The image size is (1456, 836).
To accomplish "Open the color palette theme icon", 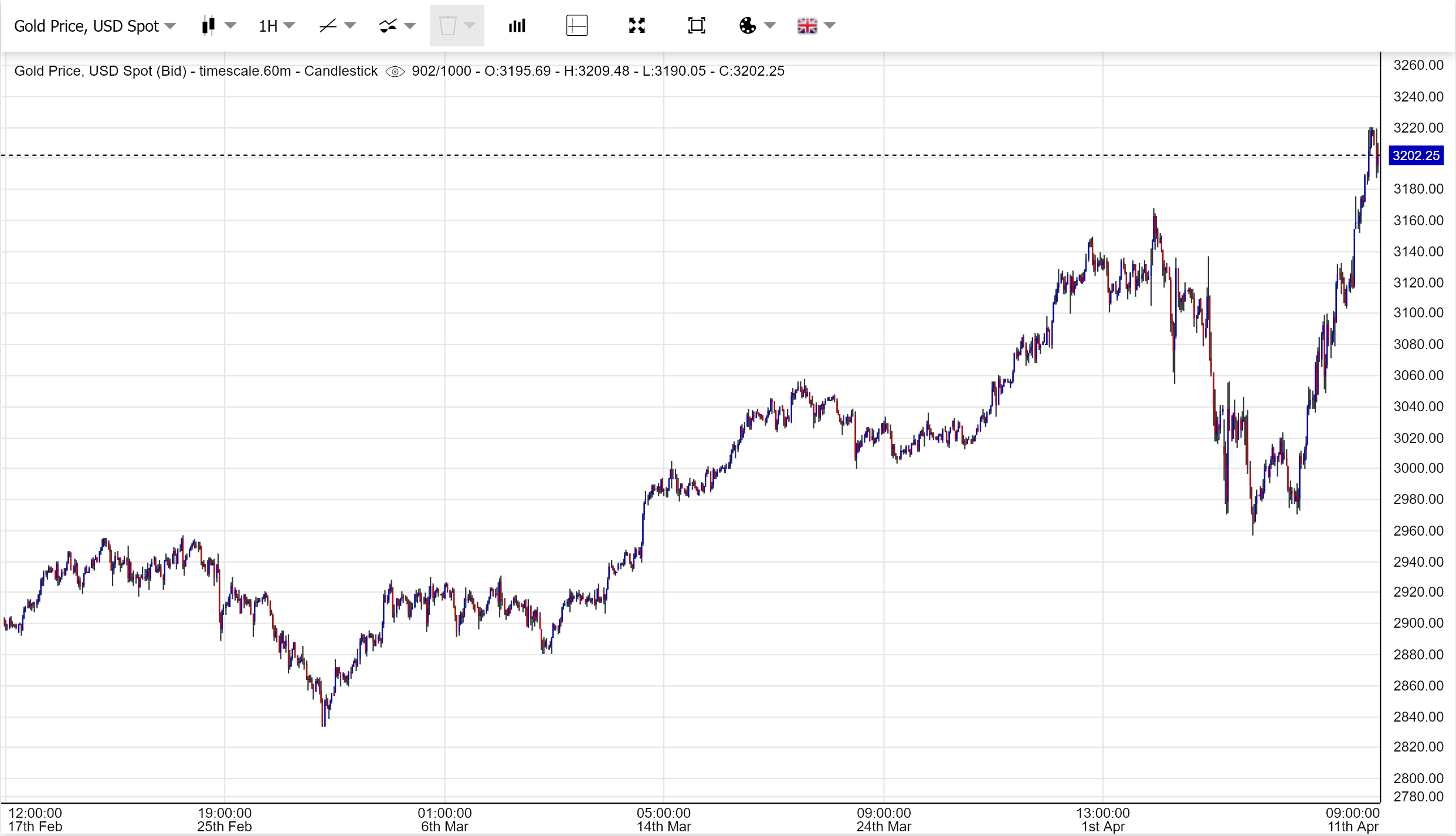I will tap(748, 26).
